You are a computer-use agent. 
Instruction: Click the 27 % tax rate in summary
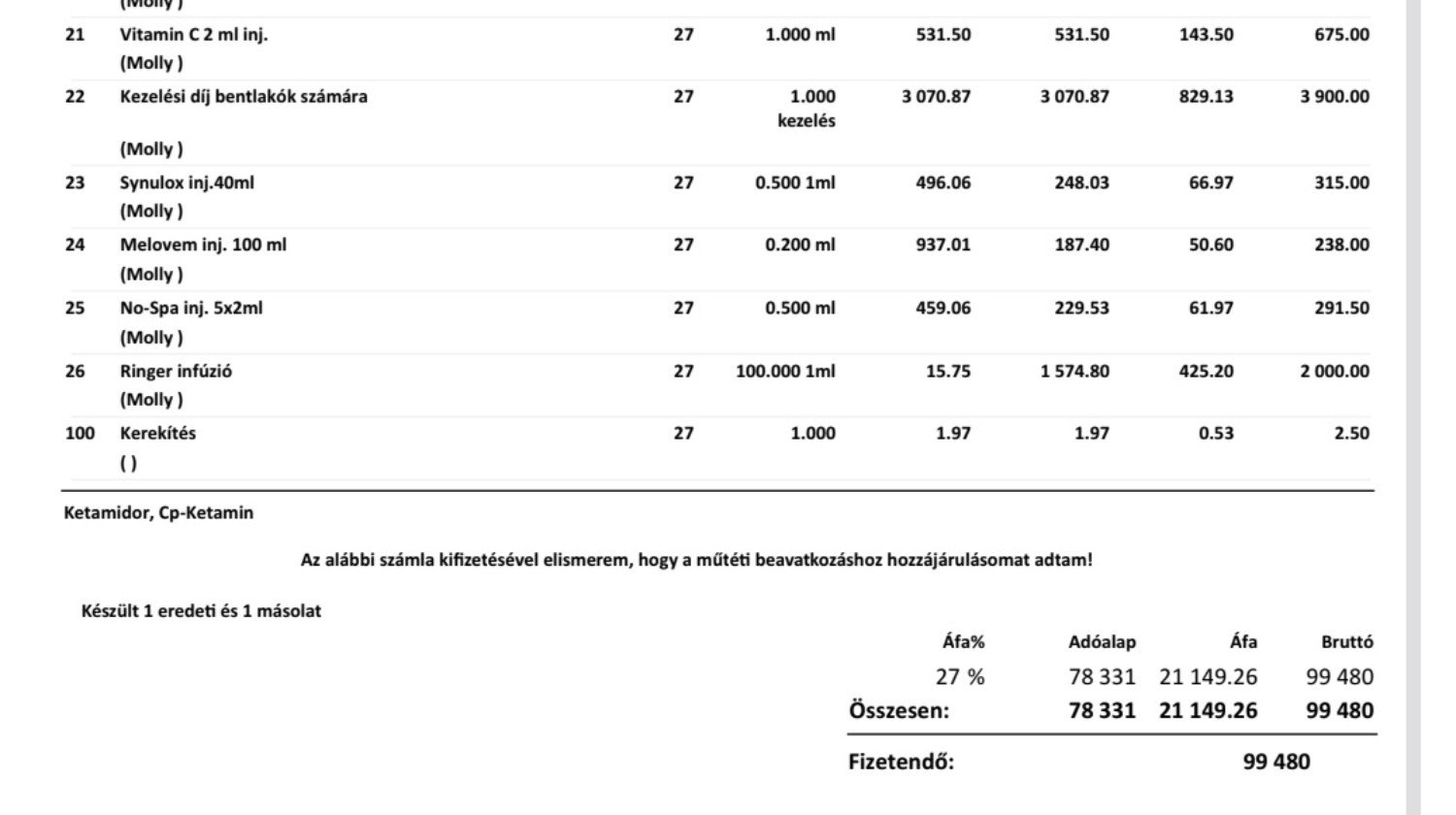(x=960, y=677)
